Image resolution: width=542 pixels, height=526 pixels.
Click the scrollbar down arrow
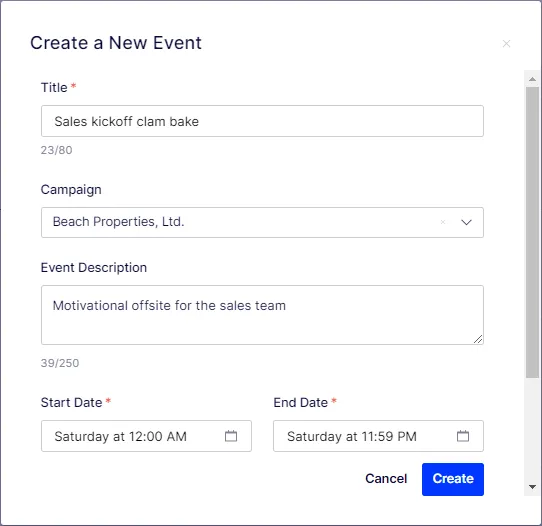click(532, 487)
